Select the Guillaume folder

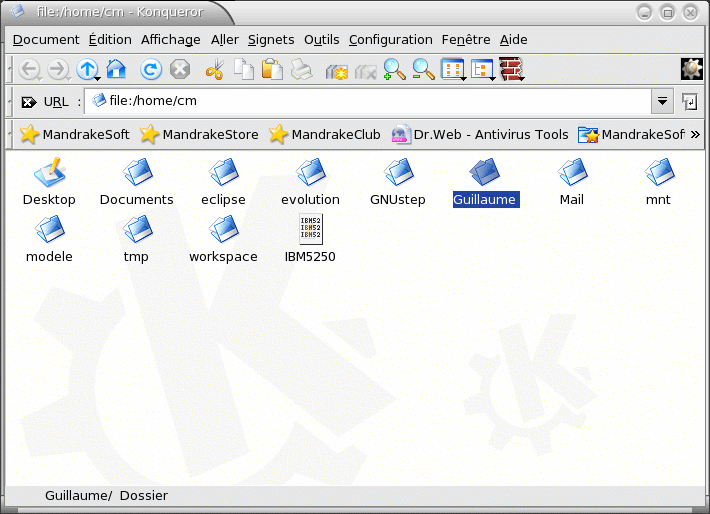click(x=485, y=182)
